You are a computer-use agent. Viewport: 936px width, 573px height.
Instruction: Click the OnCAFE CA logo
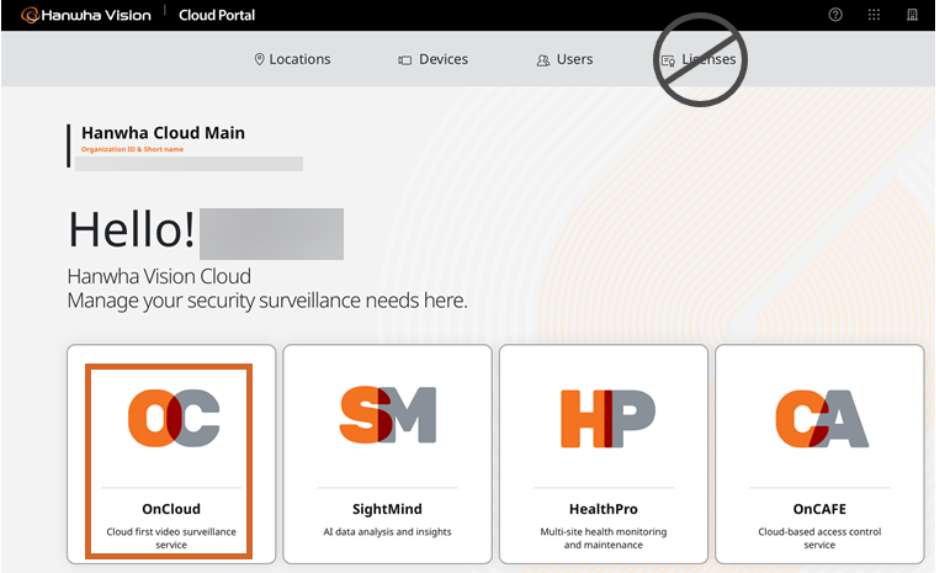pos(820,417)
